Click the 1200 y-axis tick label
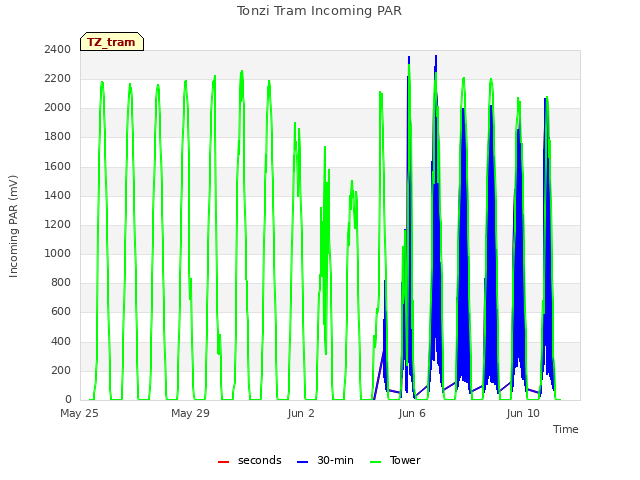 point(58,224)
